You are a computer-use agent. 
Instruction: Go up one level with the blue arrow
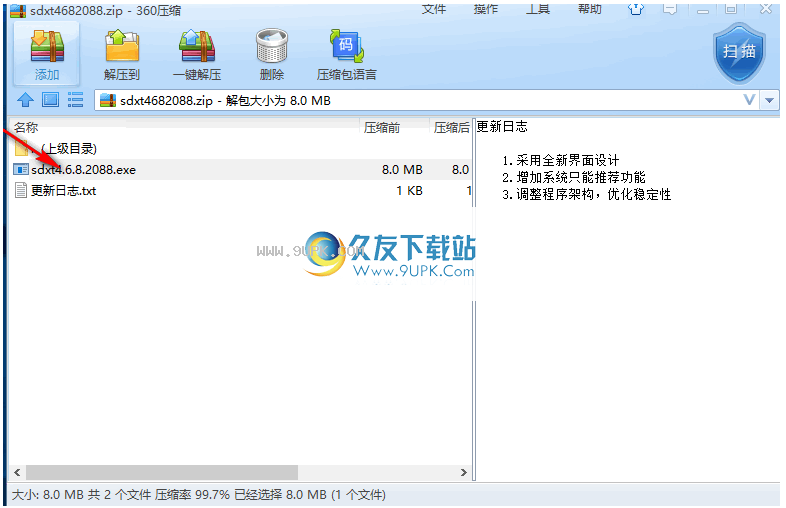[x=25, y=100]
